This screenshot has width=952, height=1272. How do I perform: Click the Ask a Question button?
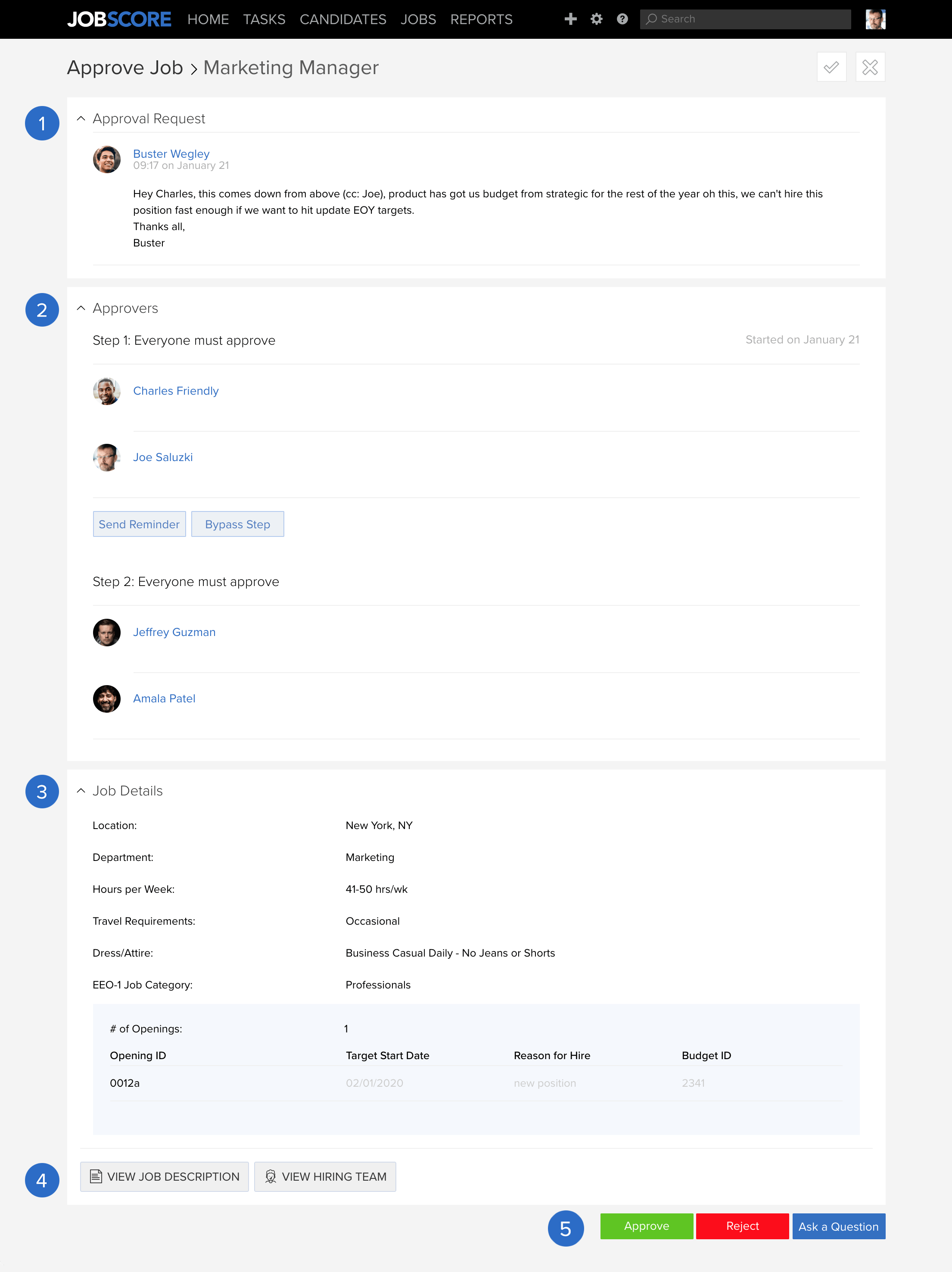(839, 1226)
